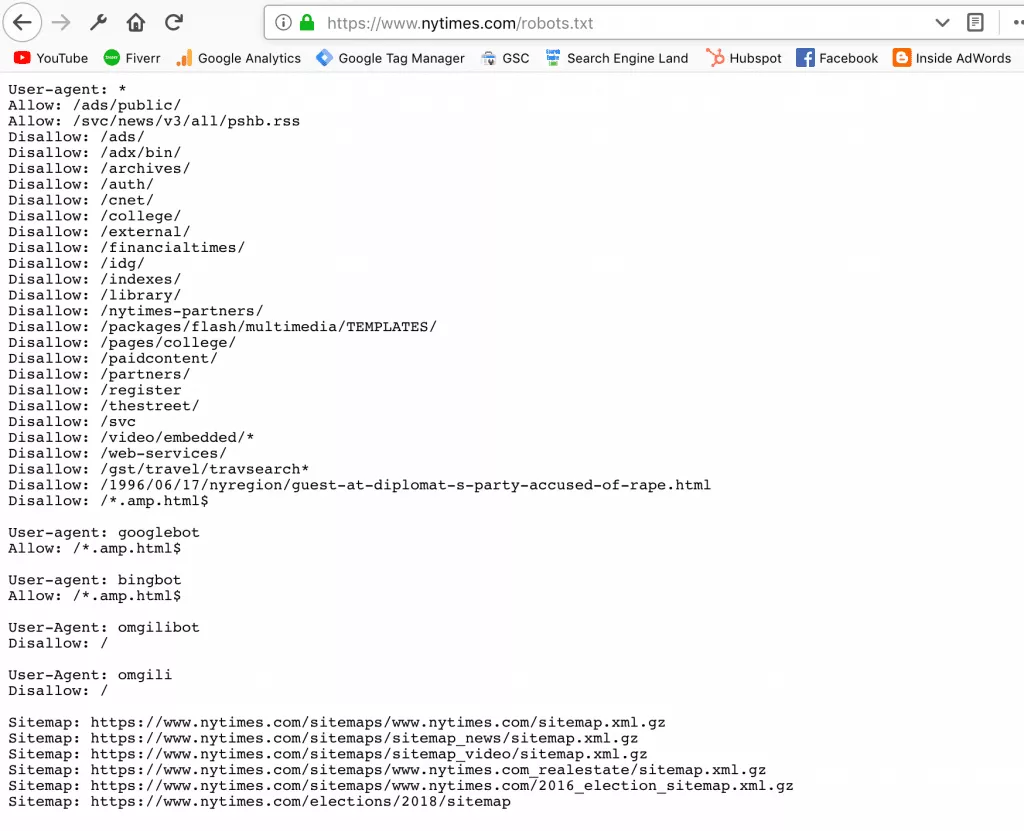Open the Facebook bookmark
The width and height of the screenshot is (1024, 831).
pyautogui.click(x=837, y=58)
